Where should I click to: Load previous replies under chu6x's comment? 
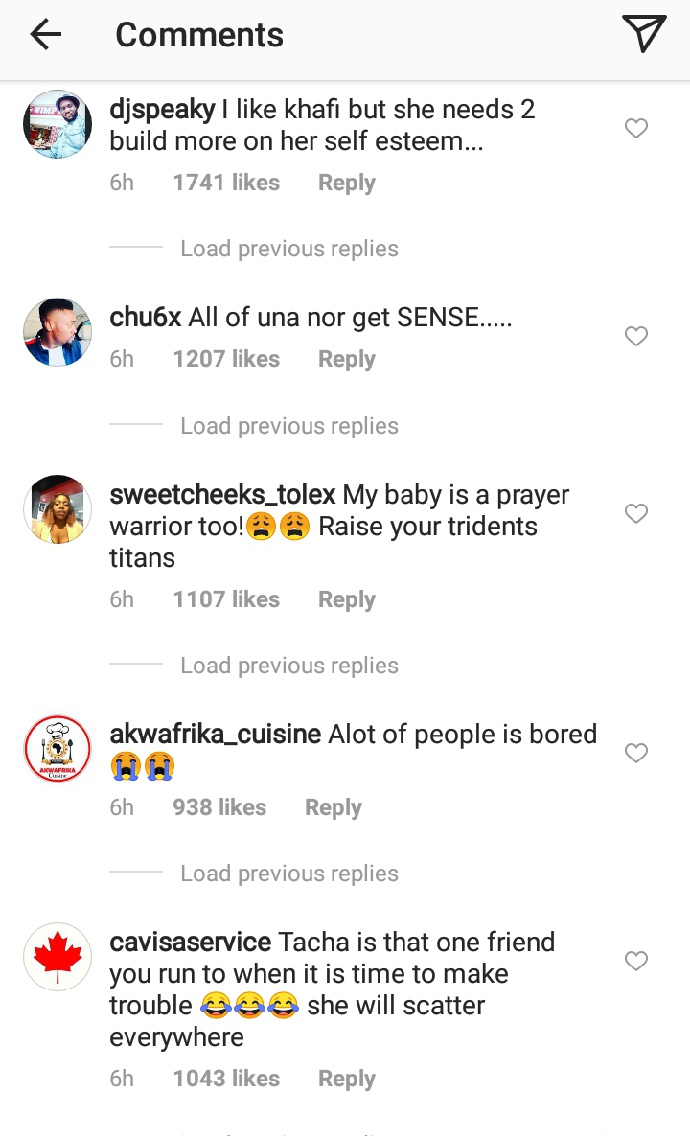(289, 426)
